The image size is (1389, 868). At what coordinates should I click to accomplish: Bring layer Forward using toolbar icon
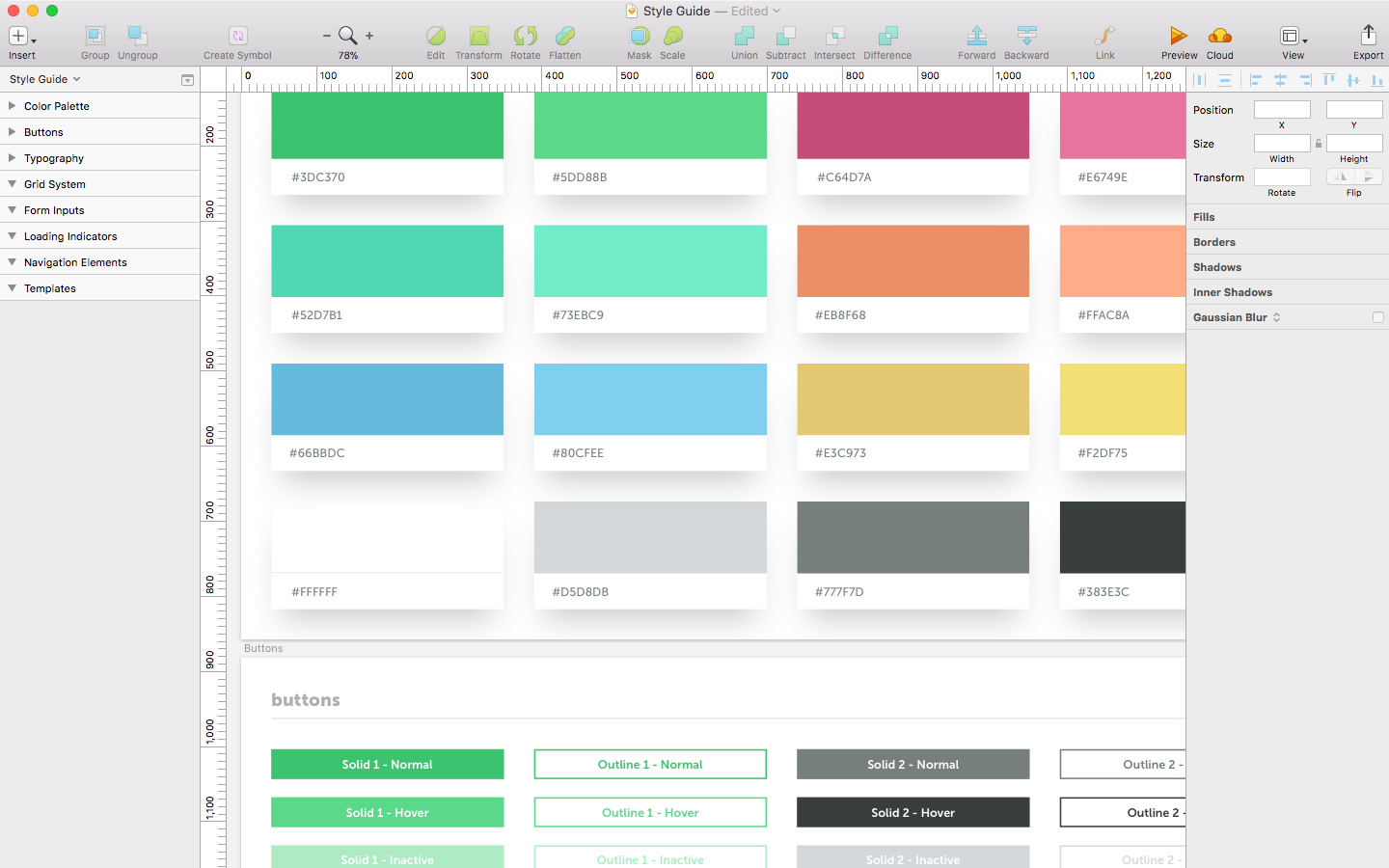(x=976, y=37)
